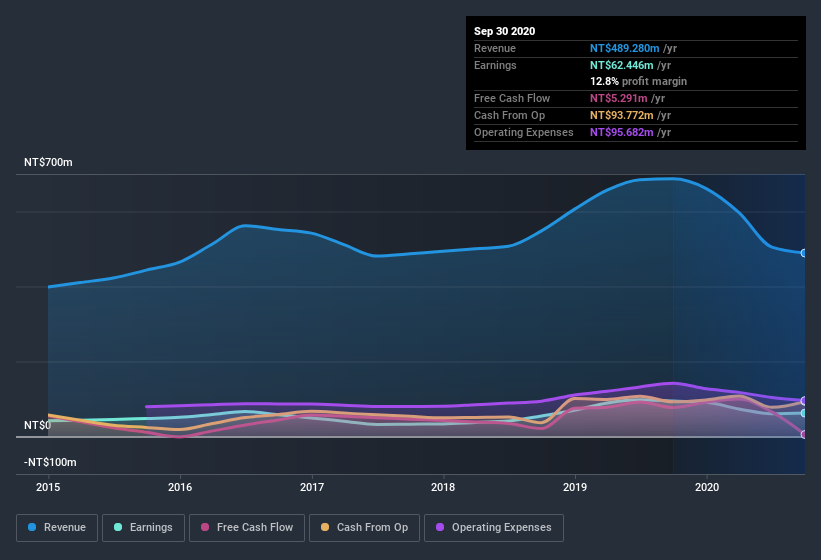The height and width of the screenshot is (560, 821).
Task: Hide the Free Cash Flow legend series
Action: tap(247, 527)
